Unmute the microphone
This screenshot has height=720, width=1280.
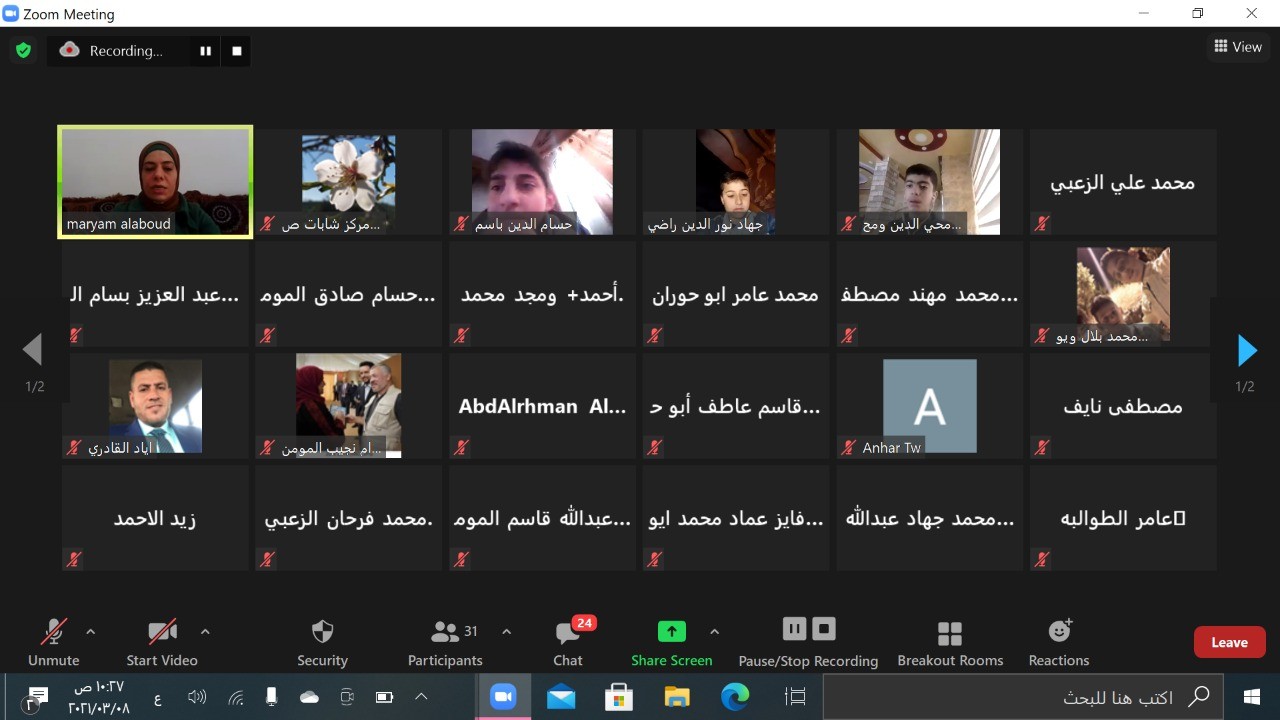point(53,642)
